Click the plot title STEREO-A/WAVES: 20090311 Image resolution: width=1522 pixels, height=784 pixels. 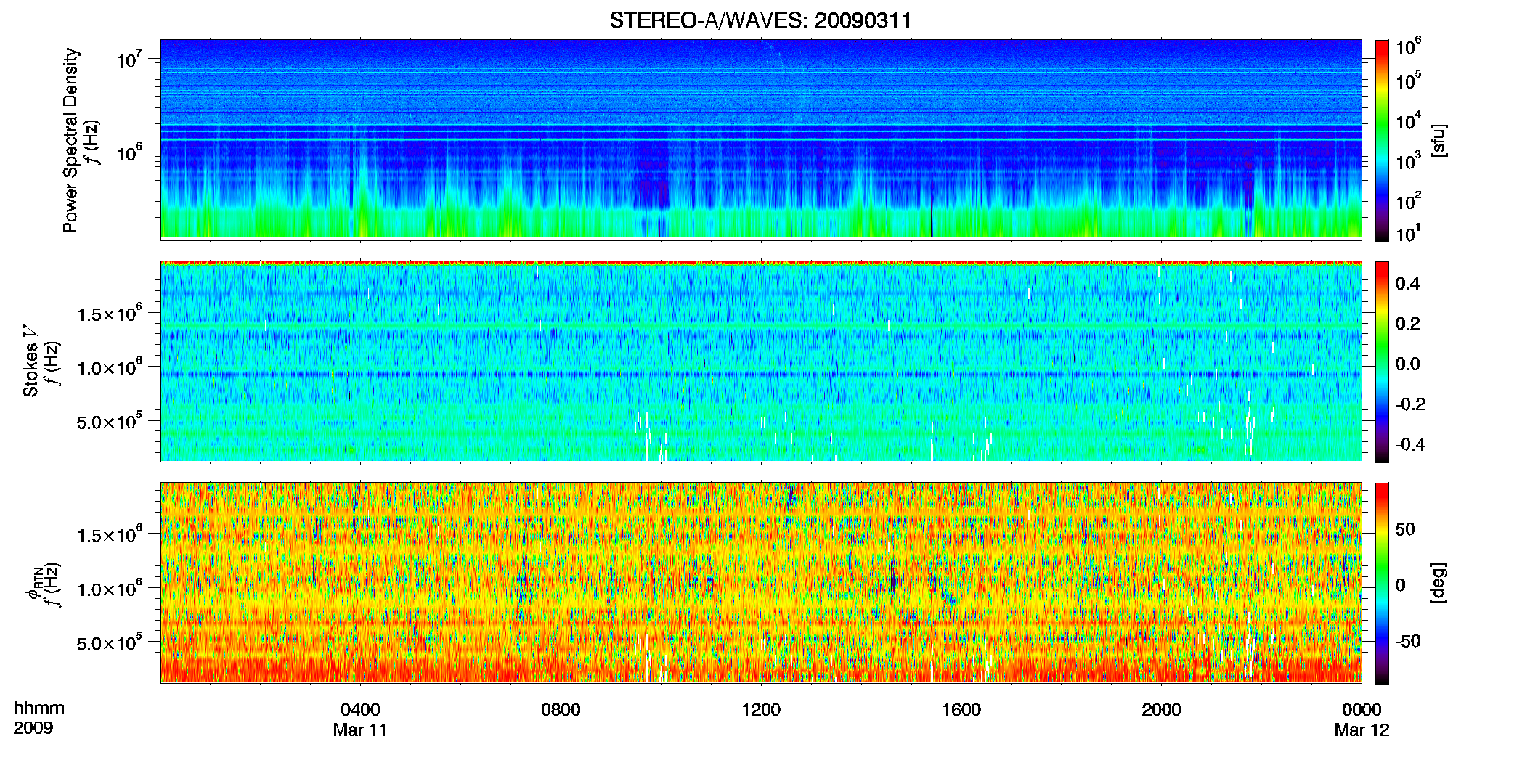tap(760, 20)
